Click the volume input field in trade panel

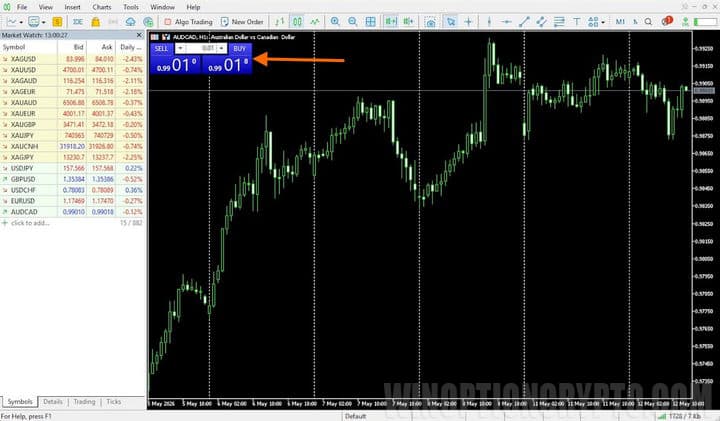[x=201, y=48]
